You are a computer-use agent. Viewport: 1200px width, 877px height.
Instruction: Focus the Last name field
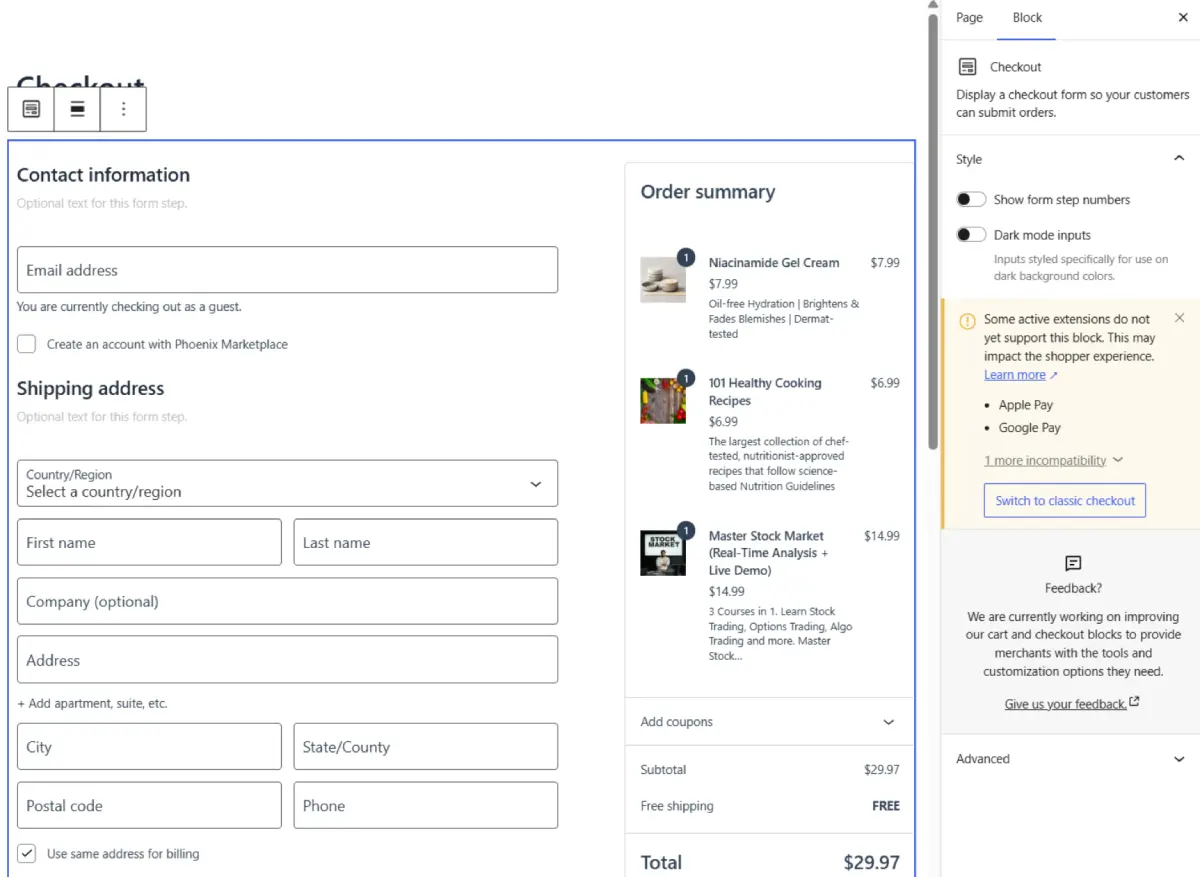pyautogui.click(x=426, y=542)
